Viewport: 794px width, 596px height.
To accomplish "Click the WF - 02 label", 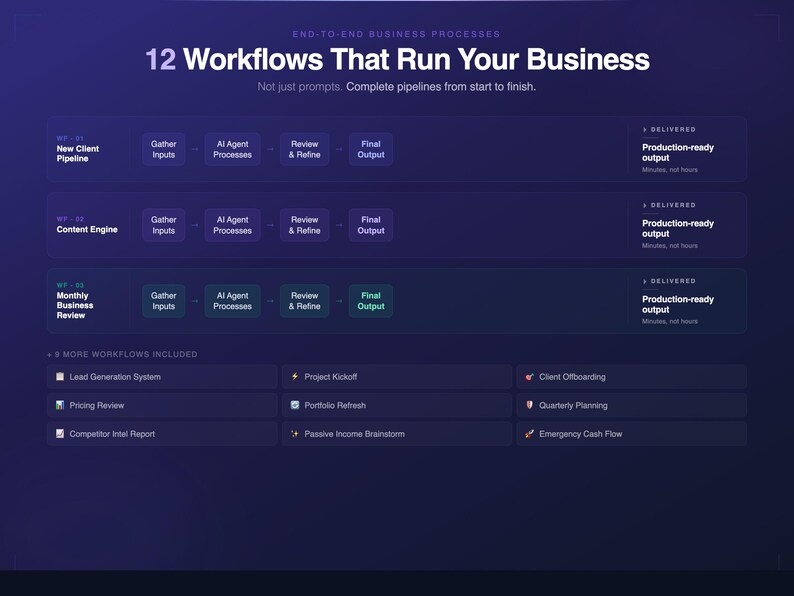I will (x=70, y=219).
